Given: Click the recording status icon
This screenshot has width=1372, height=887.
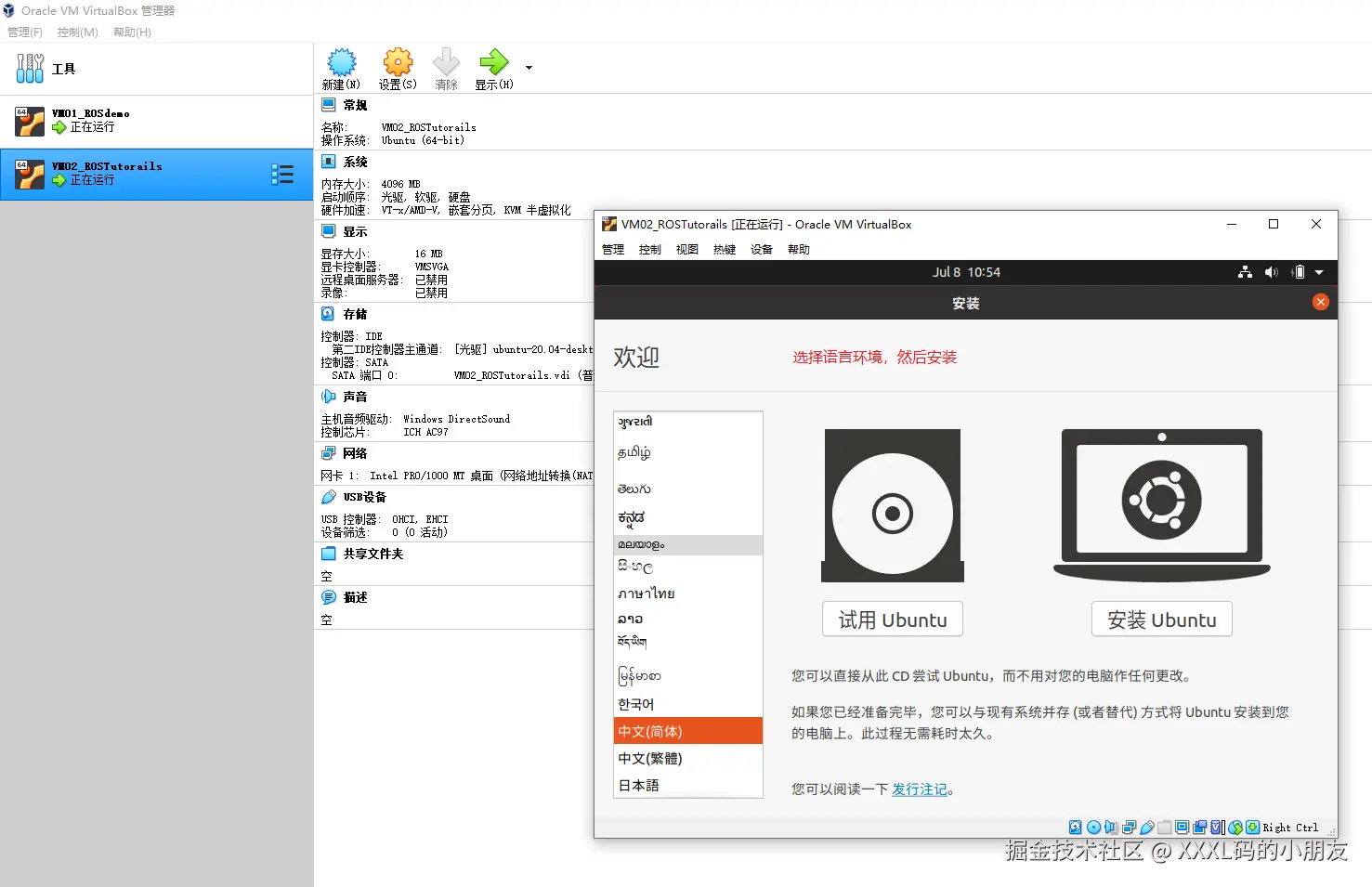Looking at the screenshot, I should [1199, 827].
